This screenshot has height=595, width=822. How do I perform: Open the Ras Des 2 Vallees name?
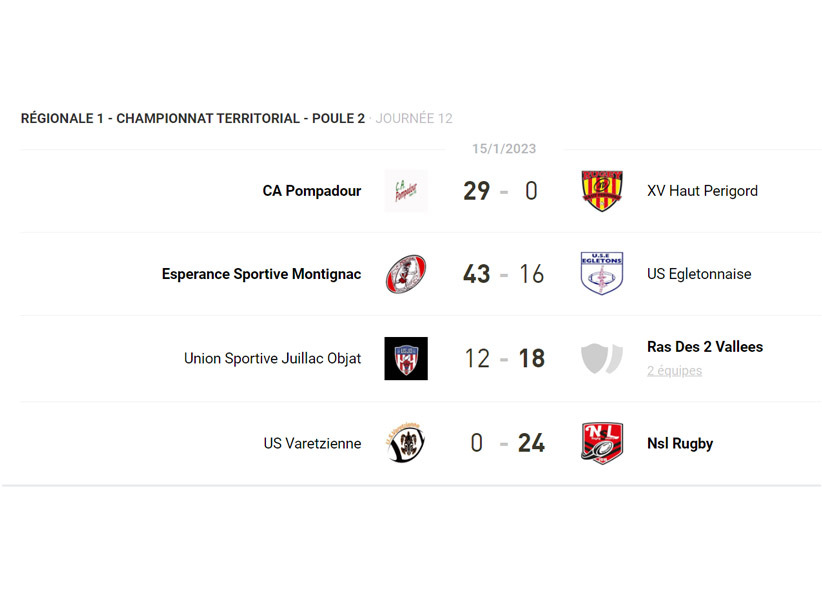pyautogui.click(x=704, y=347)
